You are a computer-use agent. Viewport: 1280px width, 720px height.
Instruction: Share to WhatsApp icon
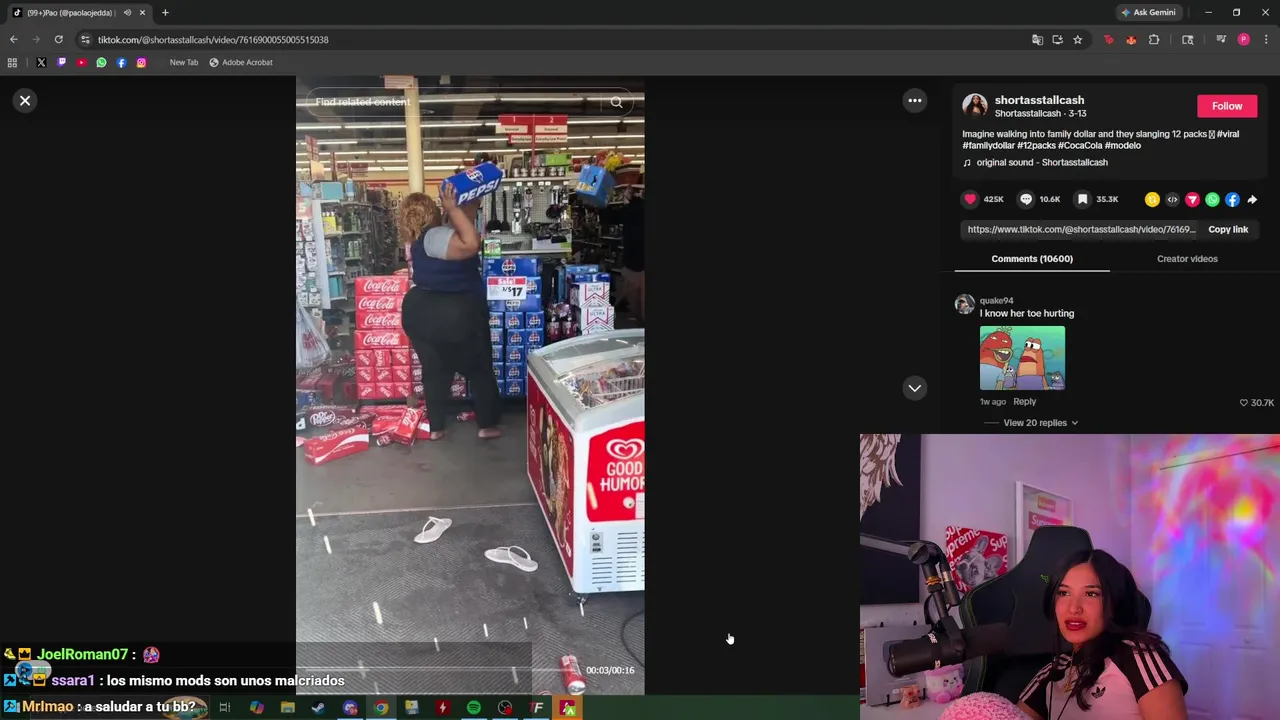1212,200
